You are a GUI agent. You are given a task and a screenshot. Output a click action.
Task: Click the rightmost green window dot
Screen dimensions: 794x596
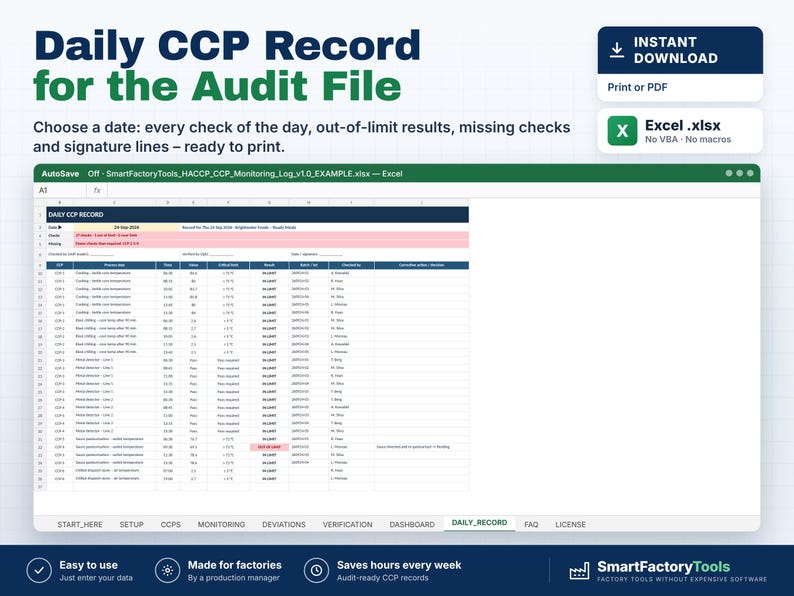point(750,173)
